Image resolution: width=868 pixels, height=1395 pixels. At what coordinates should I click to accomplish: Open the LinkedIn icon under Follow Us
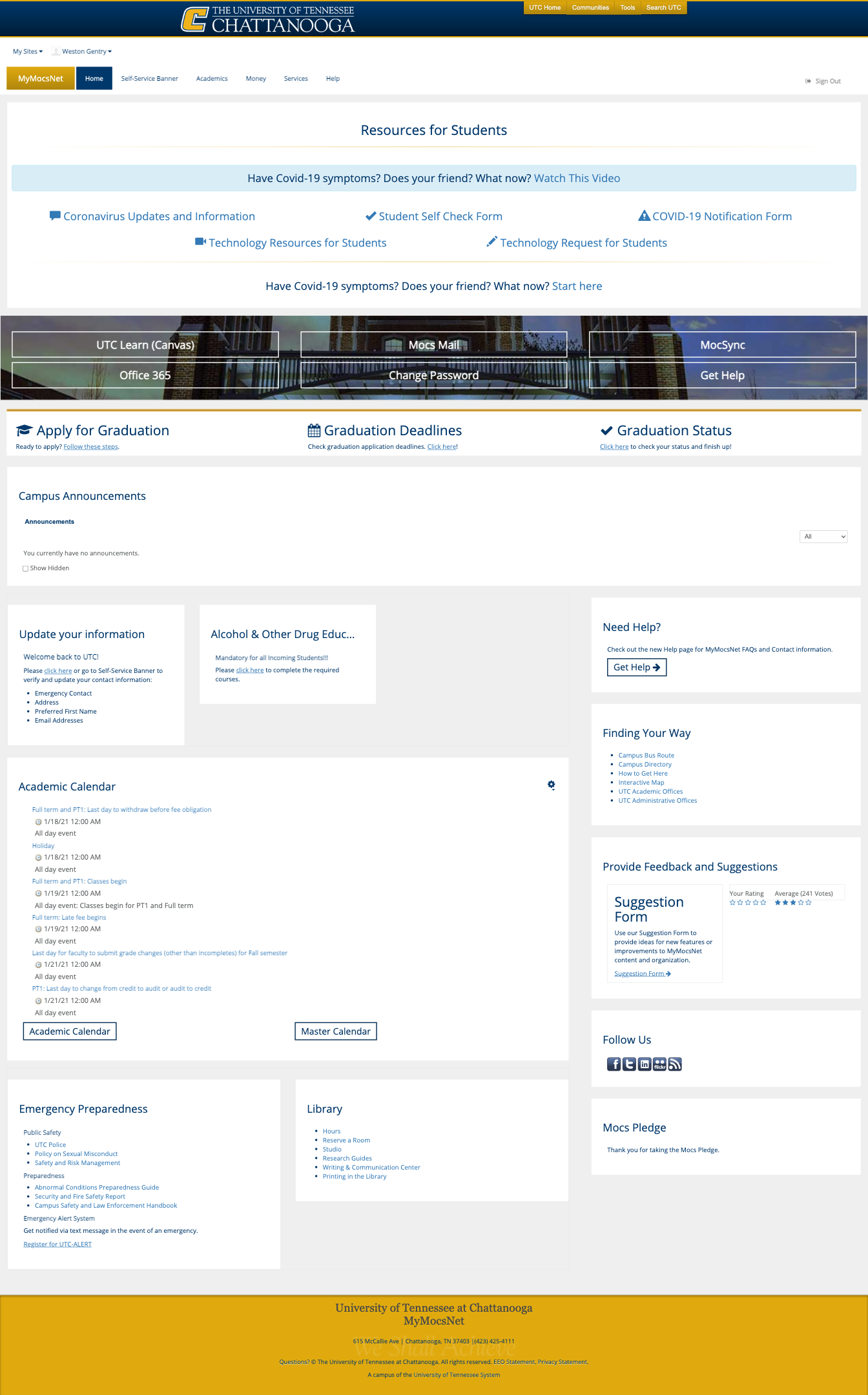(645, 1064)
